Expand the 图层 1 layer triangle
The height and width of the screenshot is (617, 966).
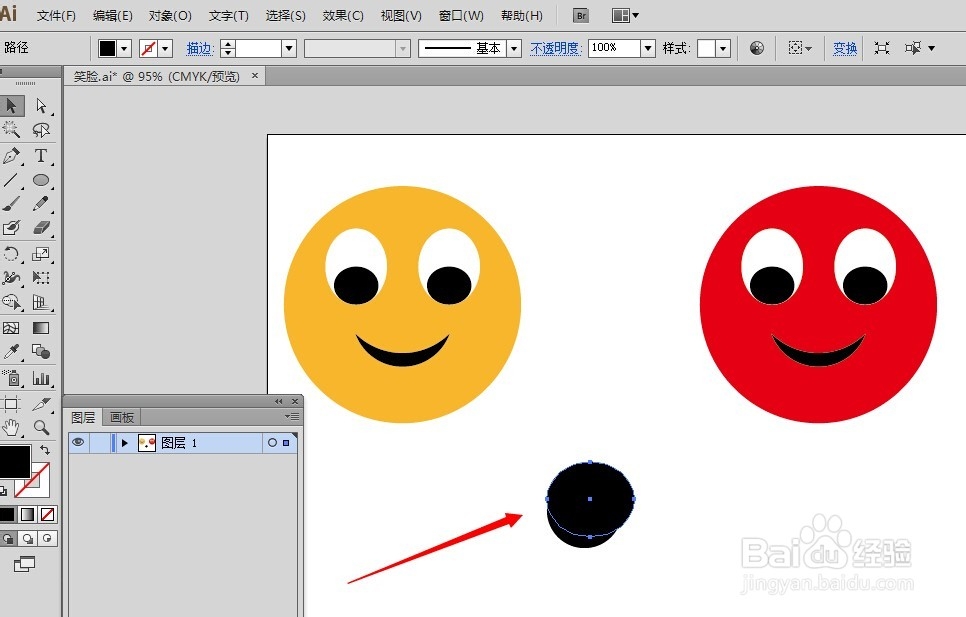(x=124, y=443)
